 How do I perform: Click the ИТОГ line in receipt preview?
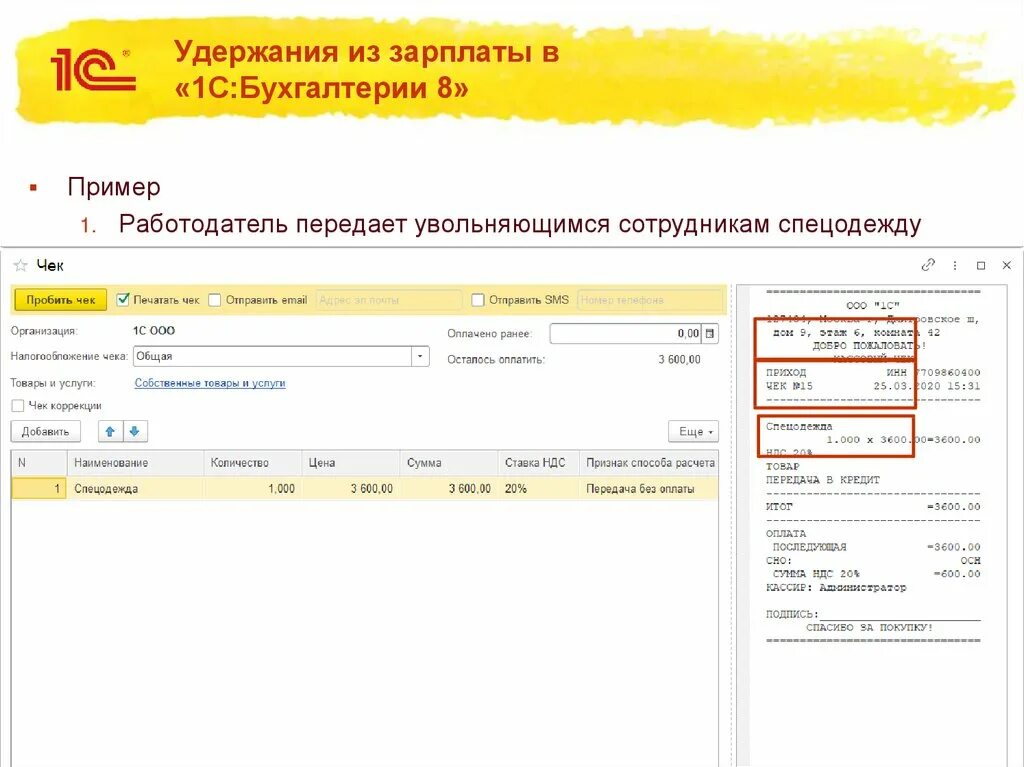(872, 506)
